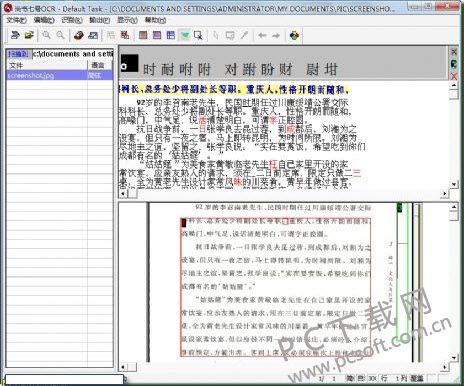Click the greyed rectangle frame icon

pyautogui.click(x=230, y=35)
